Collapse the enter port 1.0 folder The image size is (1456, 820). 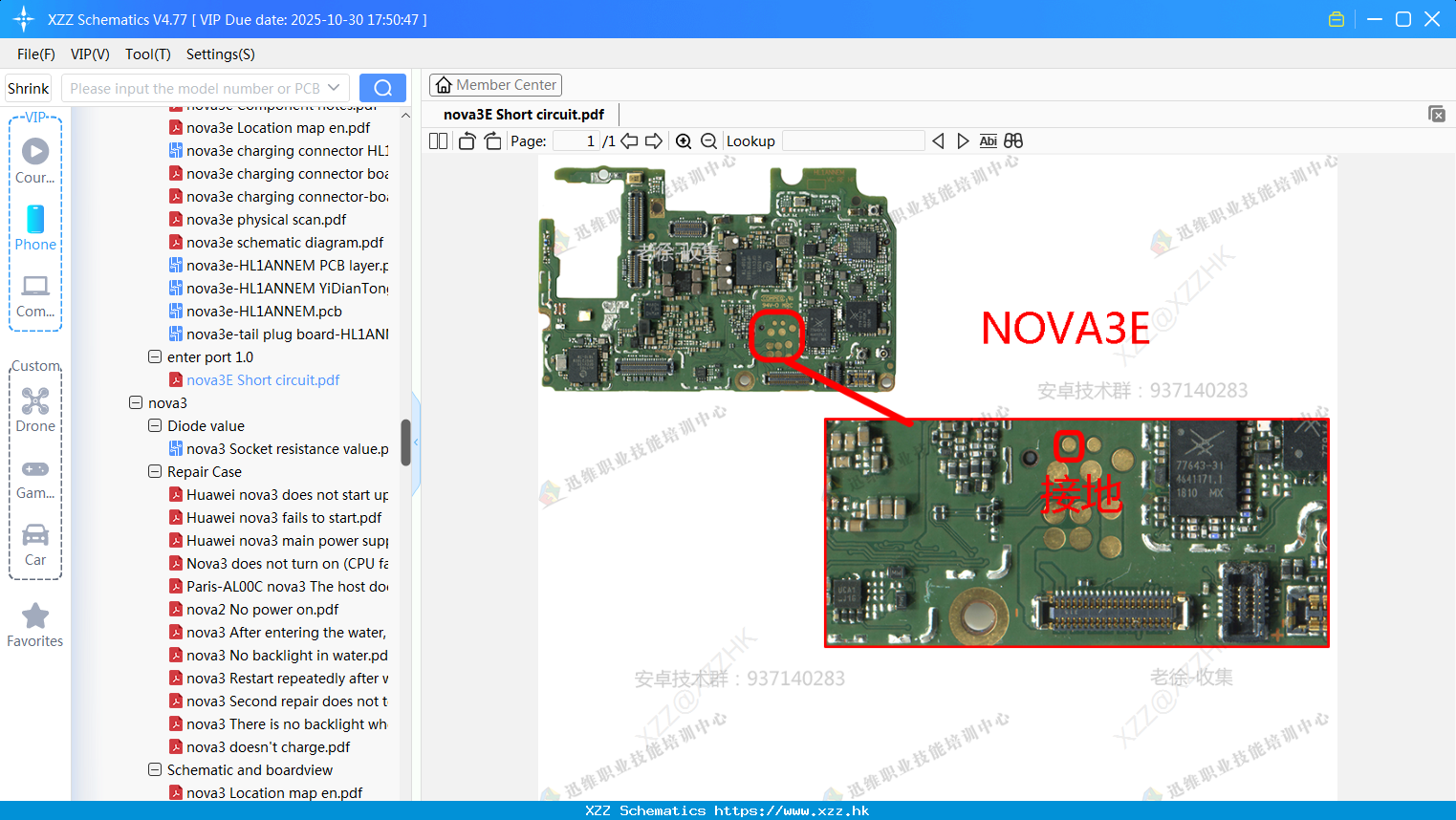pos(154,357)
